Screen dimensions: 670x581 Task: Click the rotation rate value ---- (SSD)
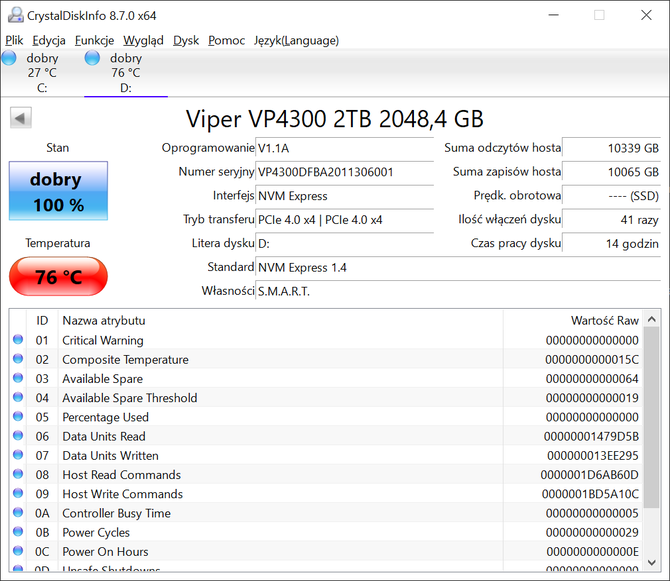point(611,196)
